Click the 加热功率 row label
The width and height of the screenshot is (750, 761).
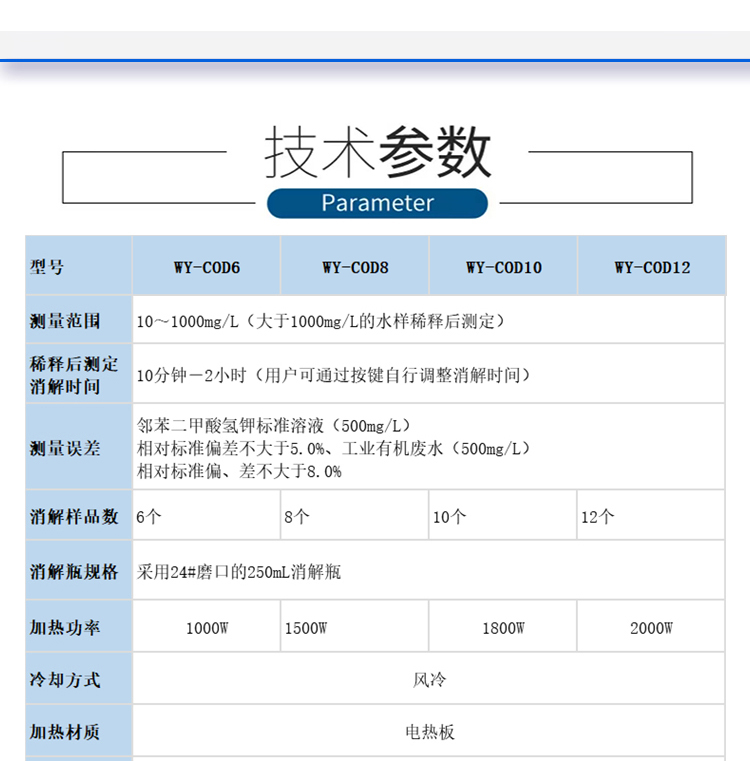pos(66,628)
